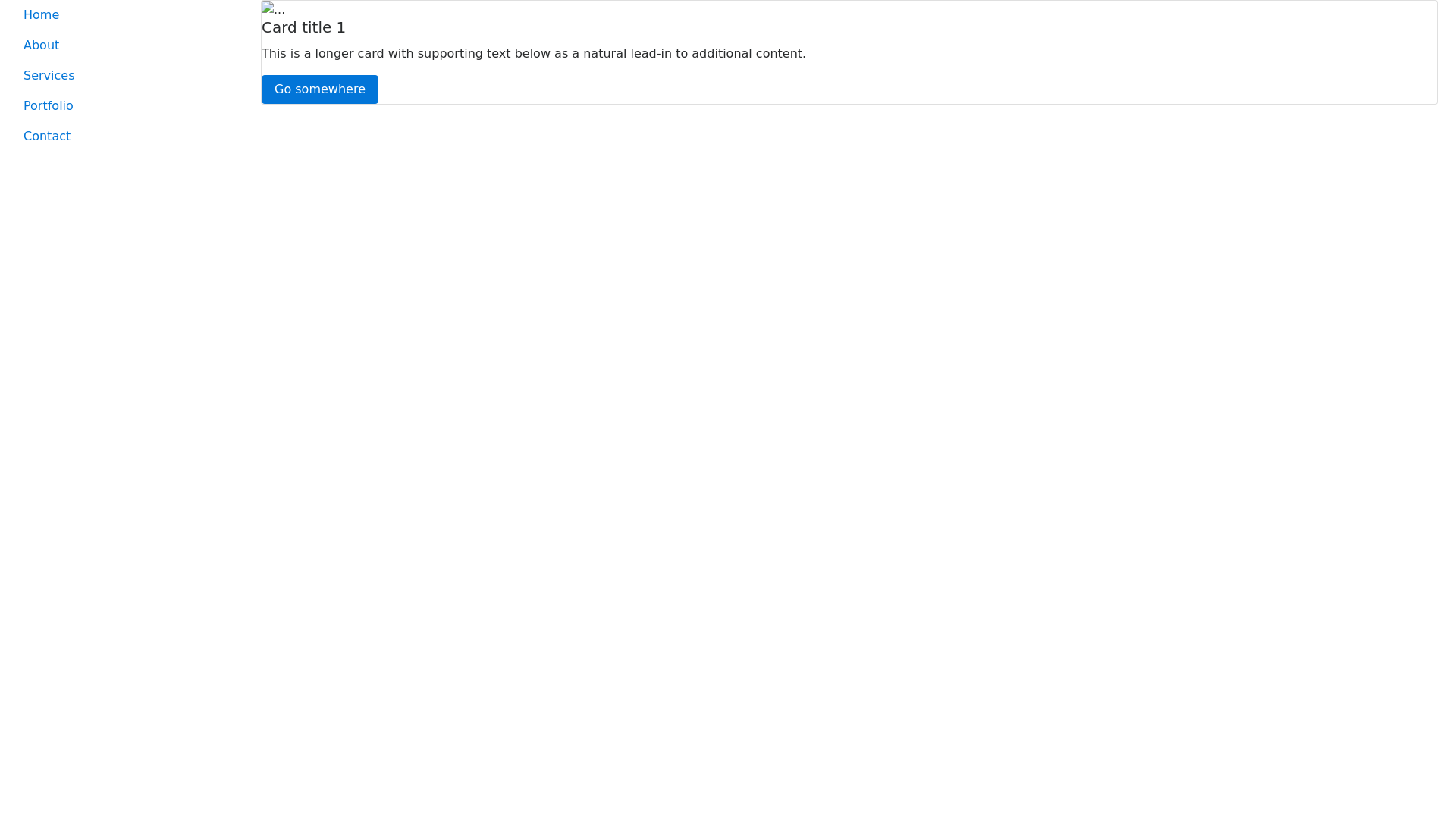Click the digit 1 in card title

pos(340,27)
